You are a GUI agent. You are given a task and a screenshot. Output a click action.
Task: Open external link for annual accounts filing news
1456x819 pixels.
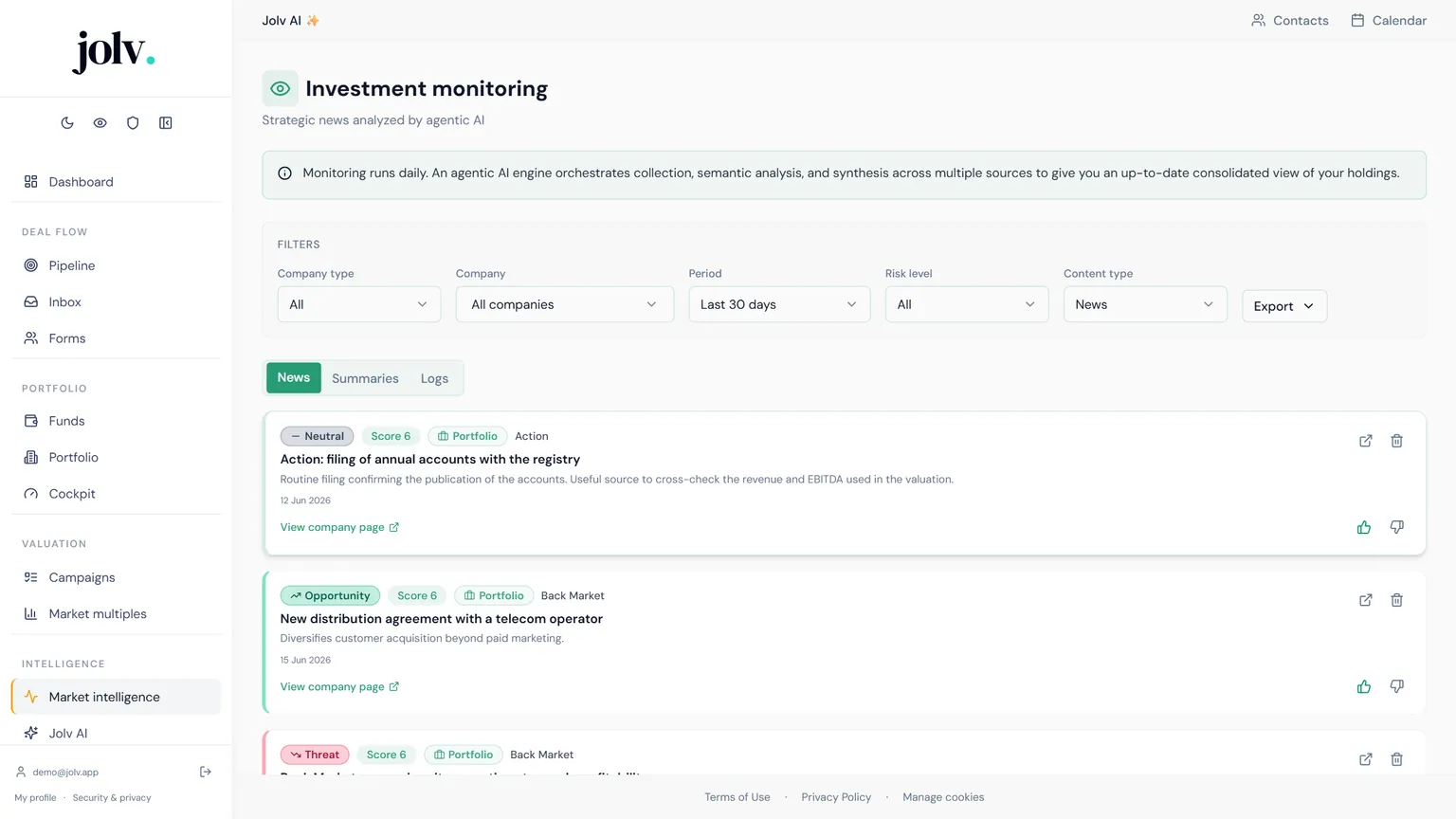click(1366, 441)
